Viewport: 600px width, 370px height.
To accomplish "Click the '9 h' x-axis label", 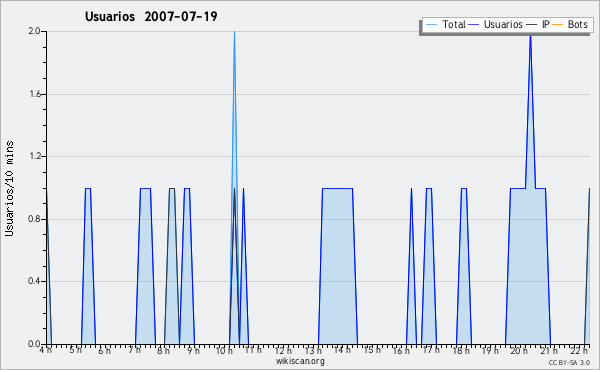I will tap(193, 350).
